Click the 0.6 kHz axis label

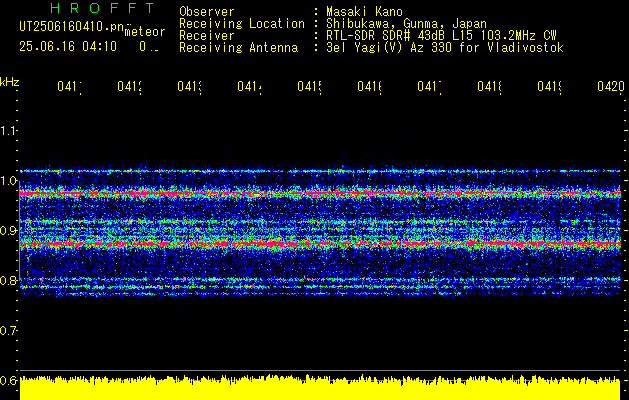pos(9,380)
